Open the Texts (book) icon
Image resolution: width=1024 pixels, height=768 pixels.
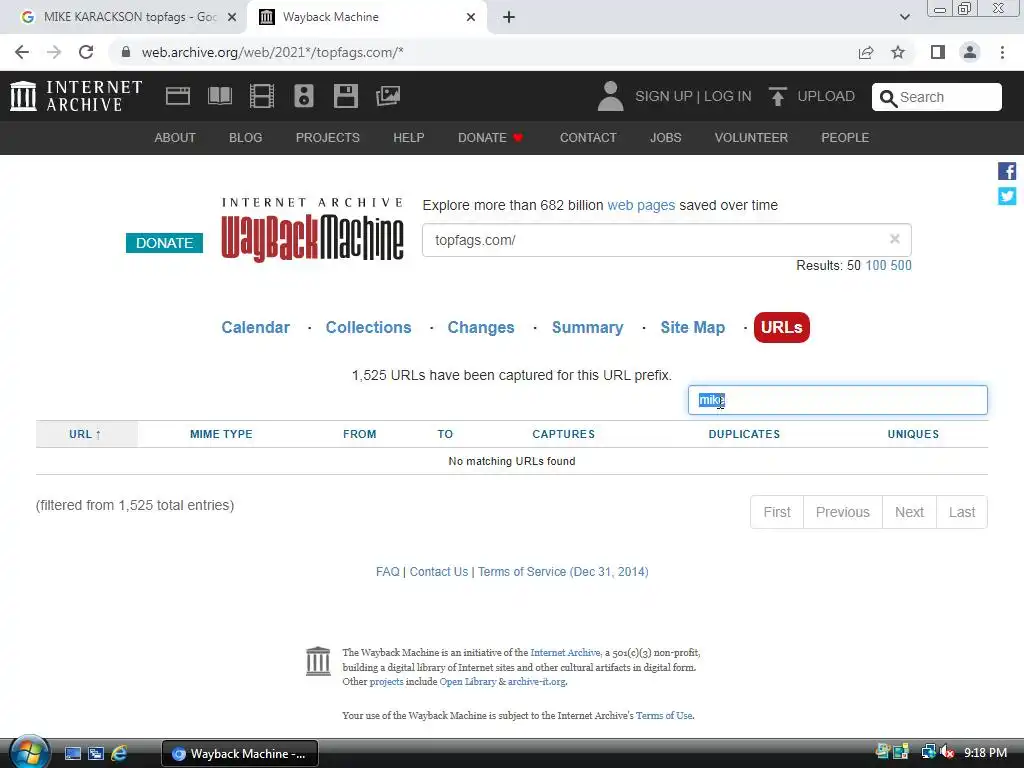(x=220, y=96)
